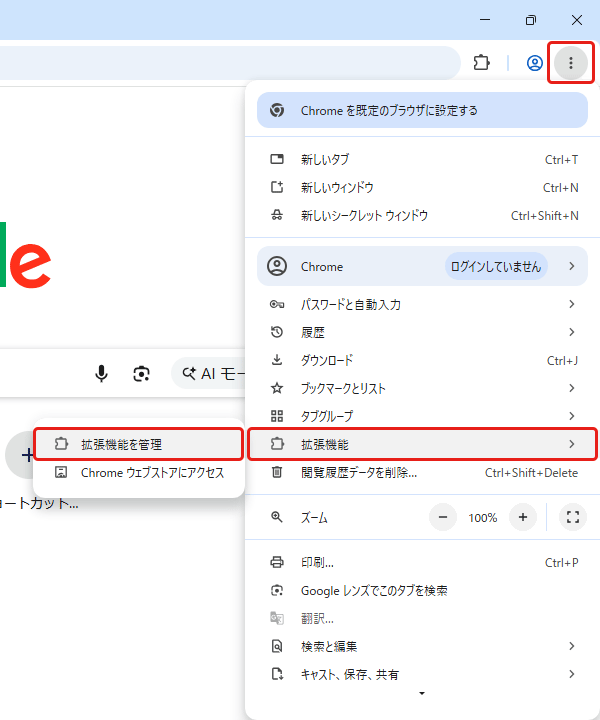Show more menu items with bottom arrow
600x720 pixels.
click(422, 693)
